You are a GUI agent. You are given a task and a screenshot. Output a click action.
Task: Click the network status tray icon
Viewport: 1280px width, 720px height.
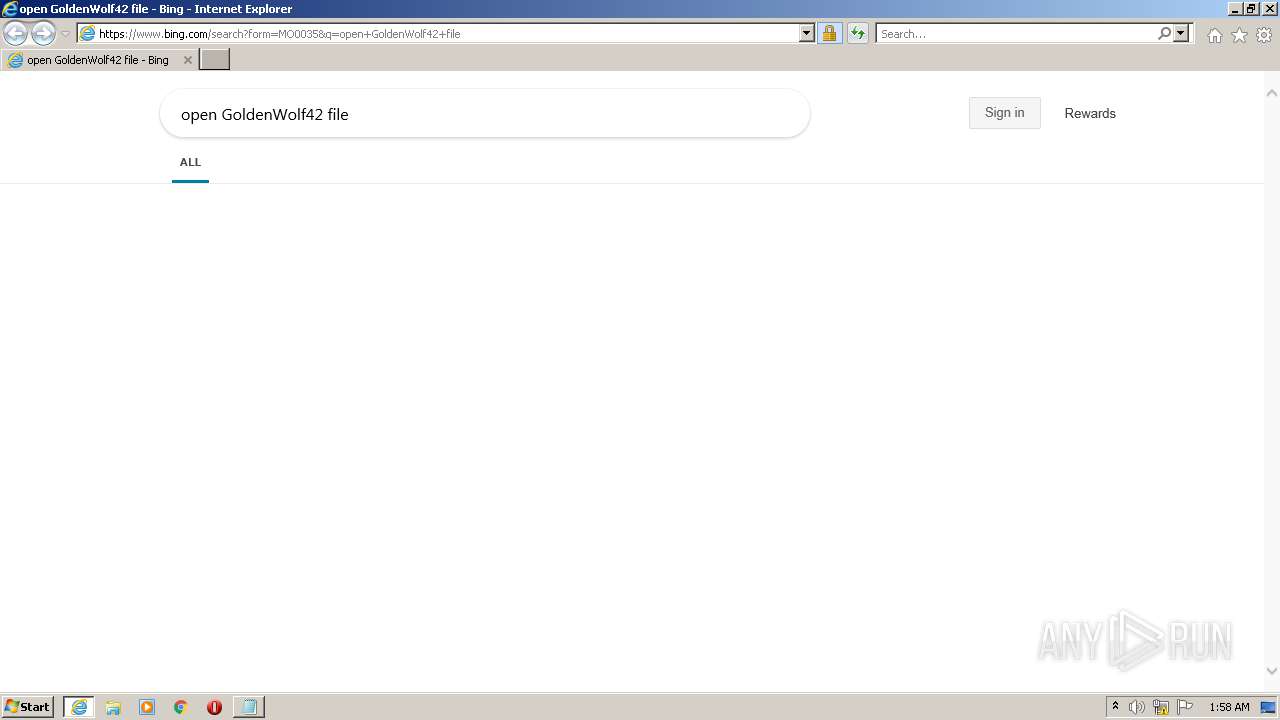point(1161,707)
